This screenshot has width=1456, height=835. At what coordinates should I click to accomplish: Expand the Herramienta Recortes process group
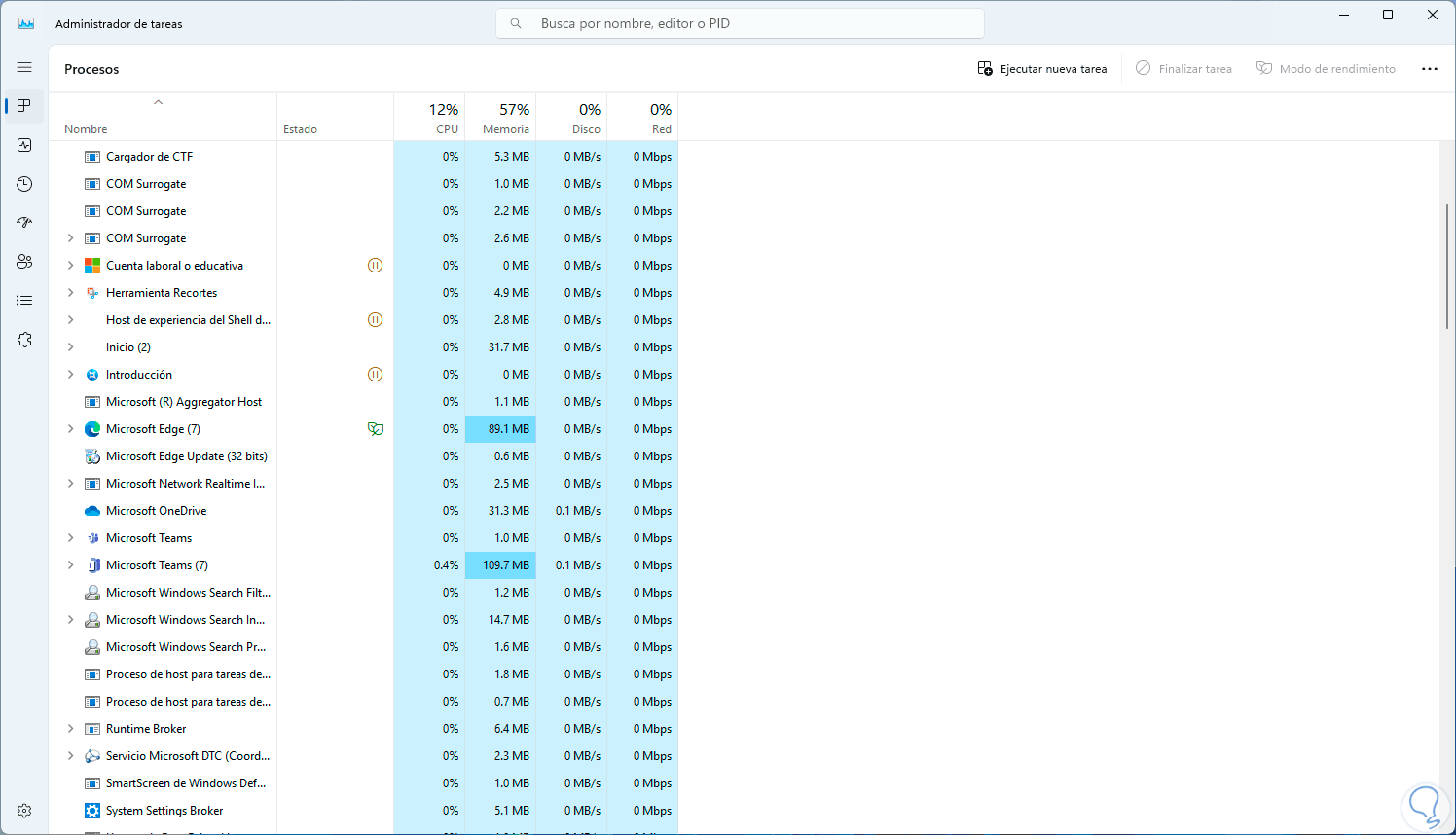[x=70, y=293]
